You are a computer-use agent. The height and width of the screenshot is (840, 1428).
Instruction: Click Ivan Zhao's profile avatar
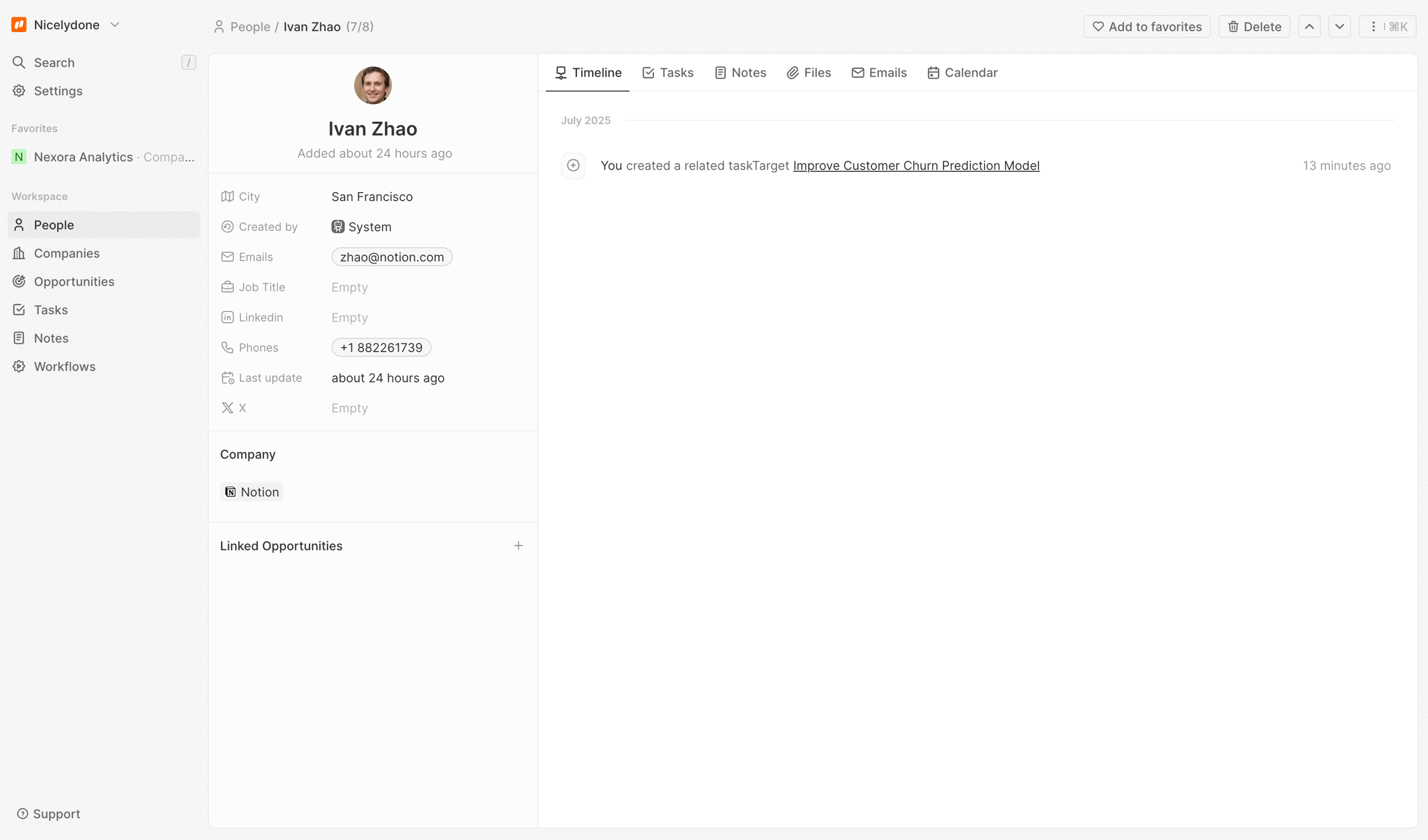(373, 85)
